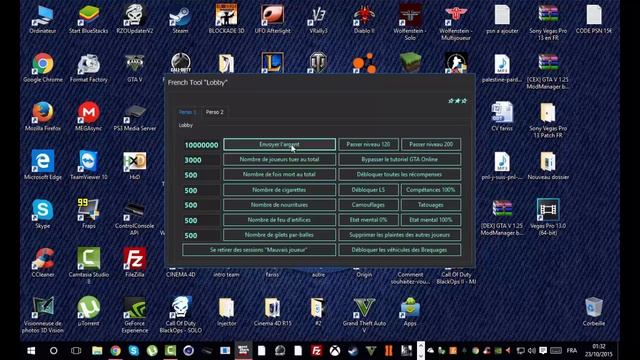
Task: Select the Steam desktop shortcut
Action: point(180,20)
